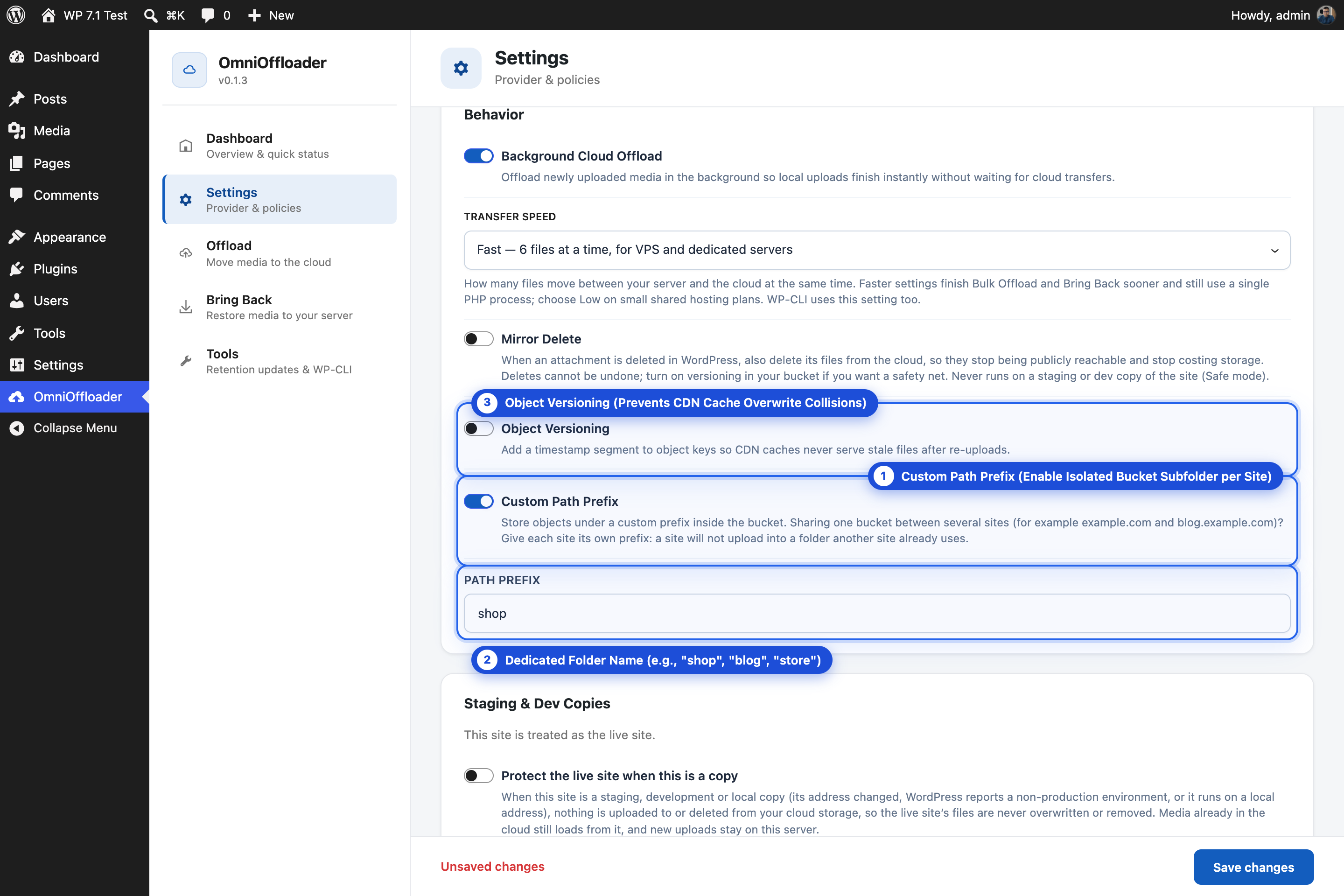Click the Users person icon

coord(17,301)
